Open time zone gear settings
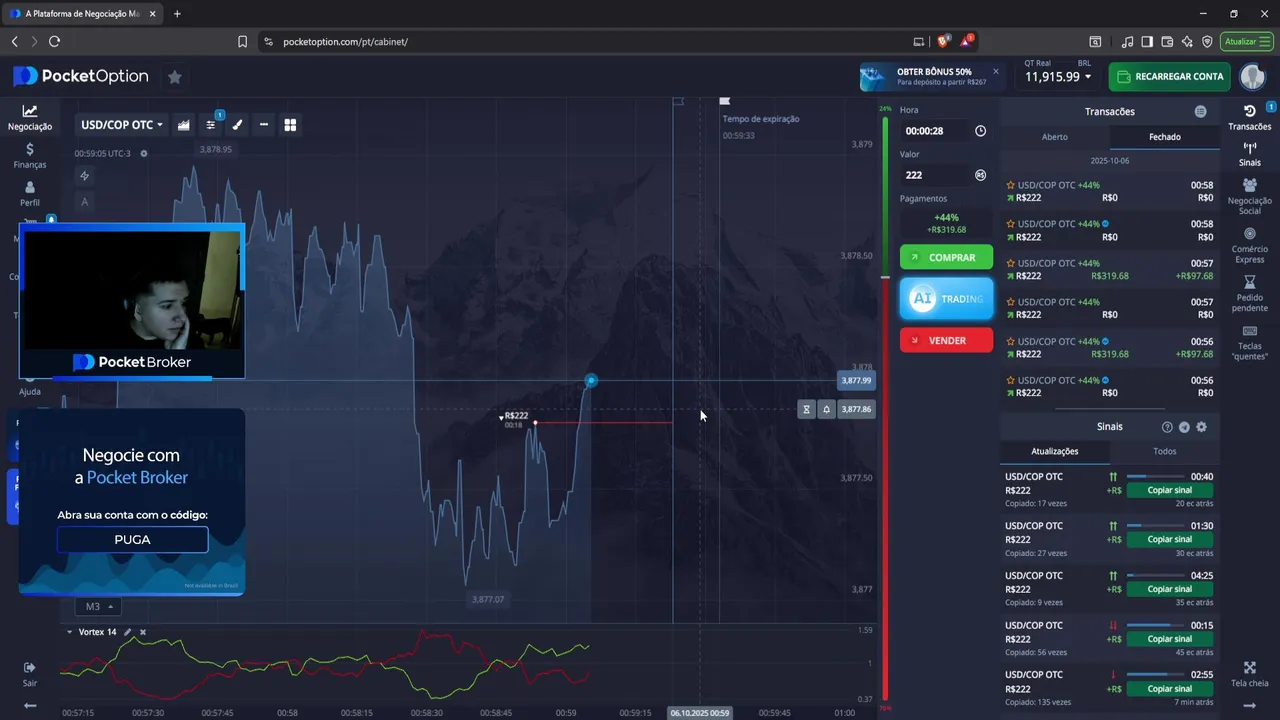This screenshot has height=720, width=1280. (144, 154)
